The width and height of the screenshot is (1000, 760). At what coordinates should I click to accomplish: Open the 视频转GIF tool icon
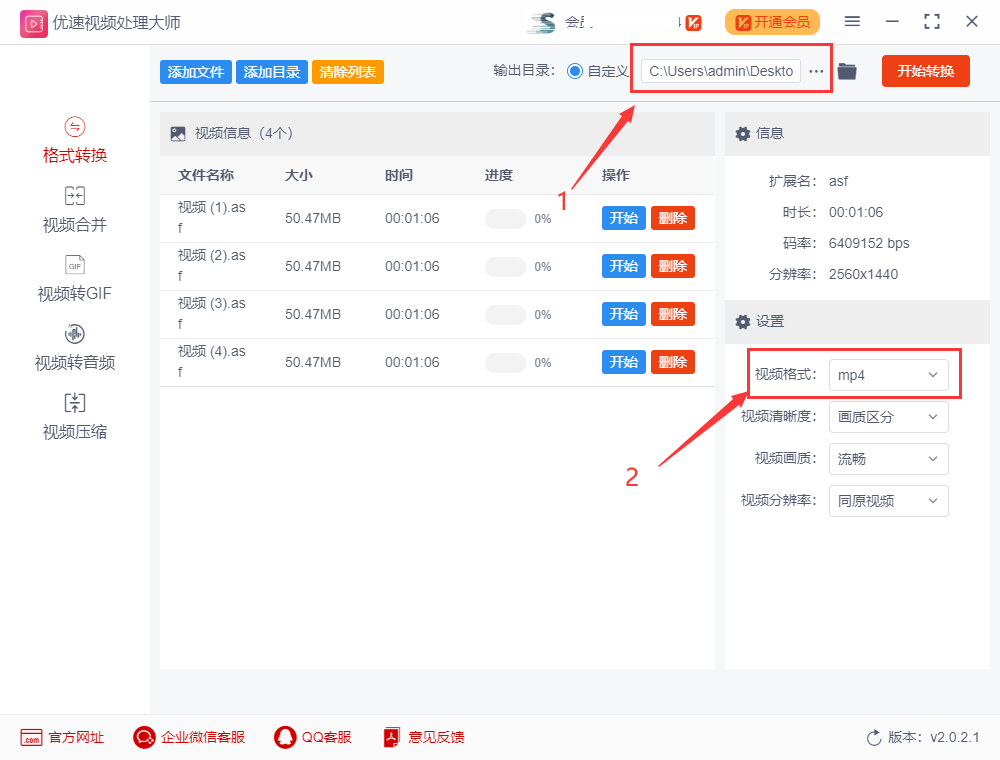point(75,265)
